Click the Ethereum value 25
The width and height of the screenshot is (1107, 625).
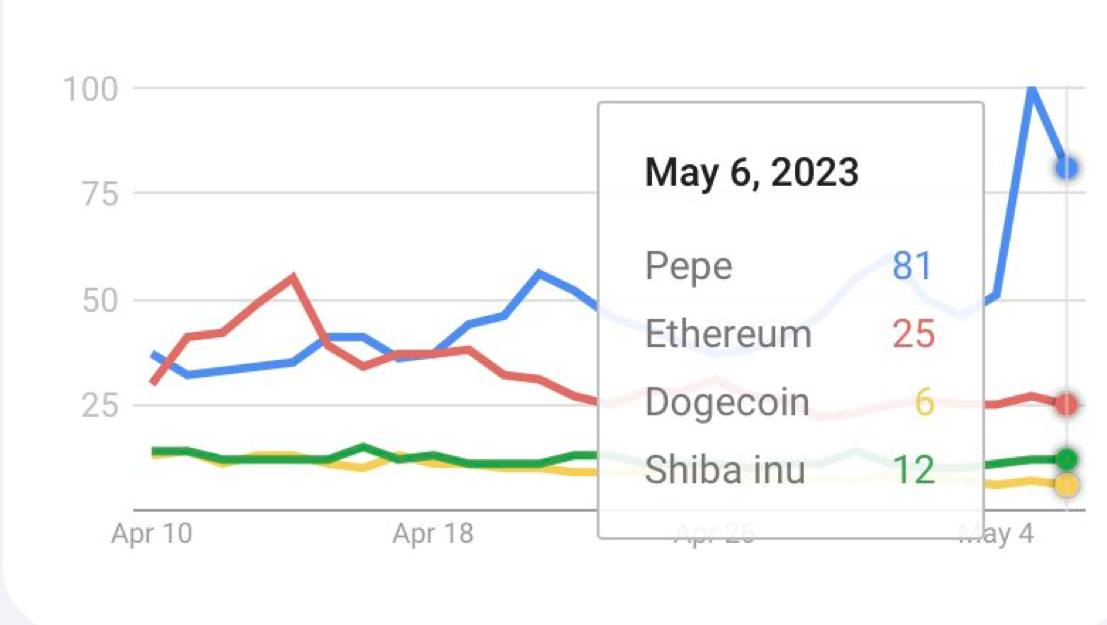[914, 334]
